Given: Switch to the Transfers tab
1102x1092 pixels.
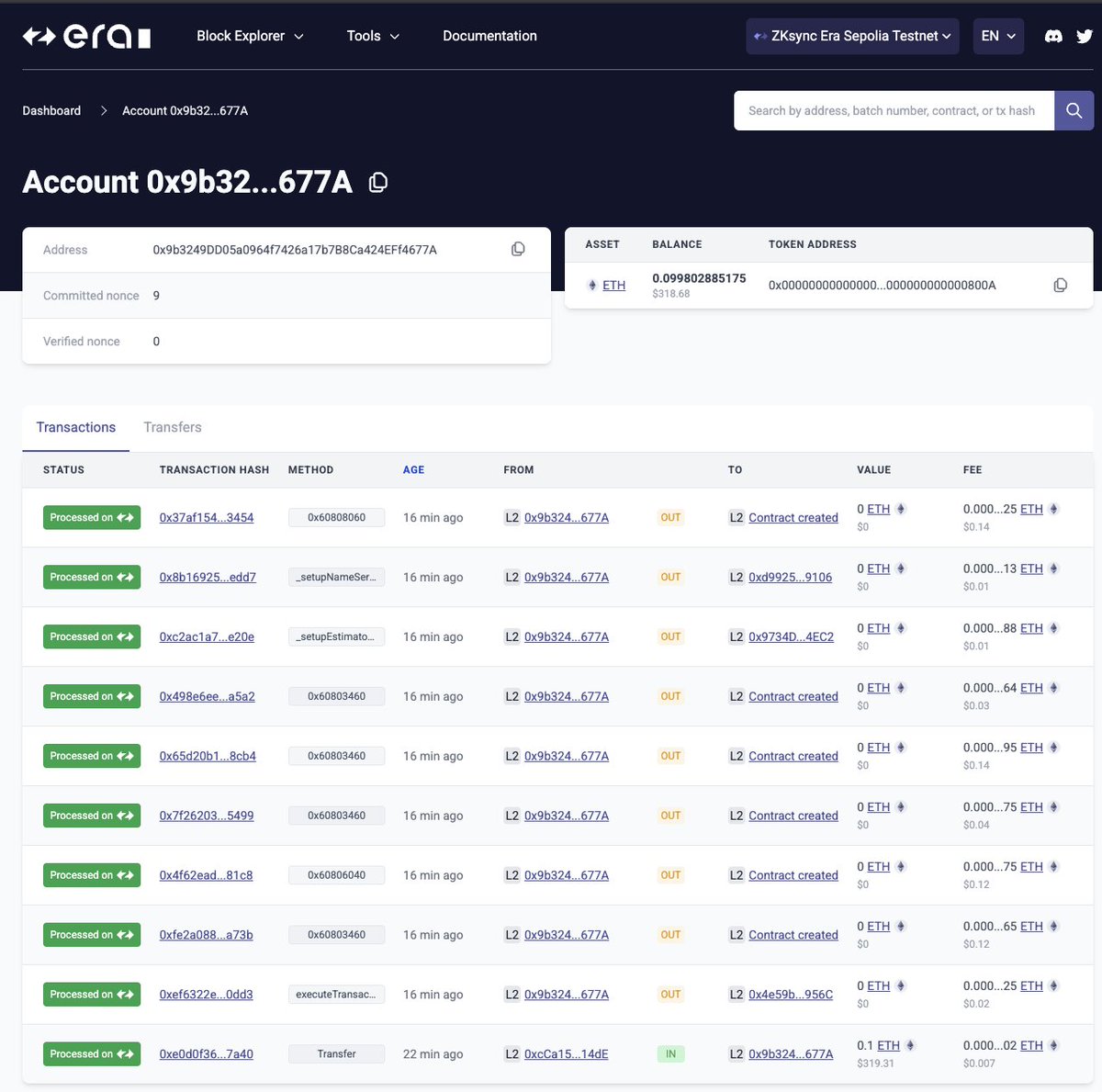Looking at the screenshot, I should click(173, 427).
